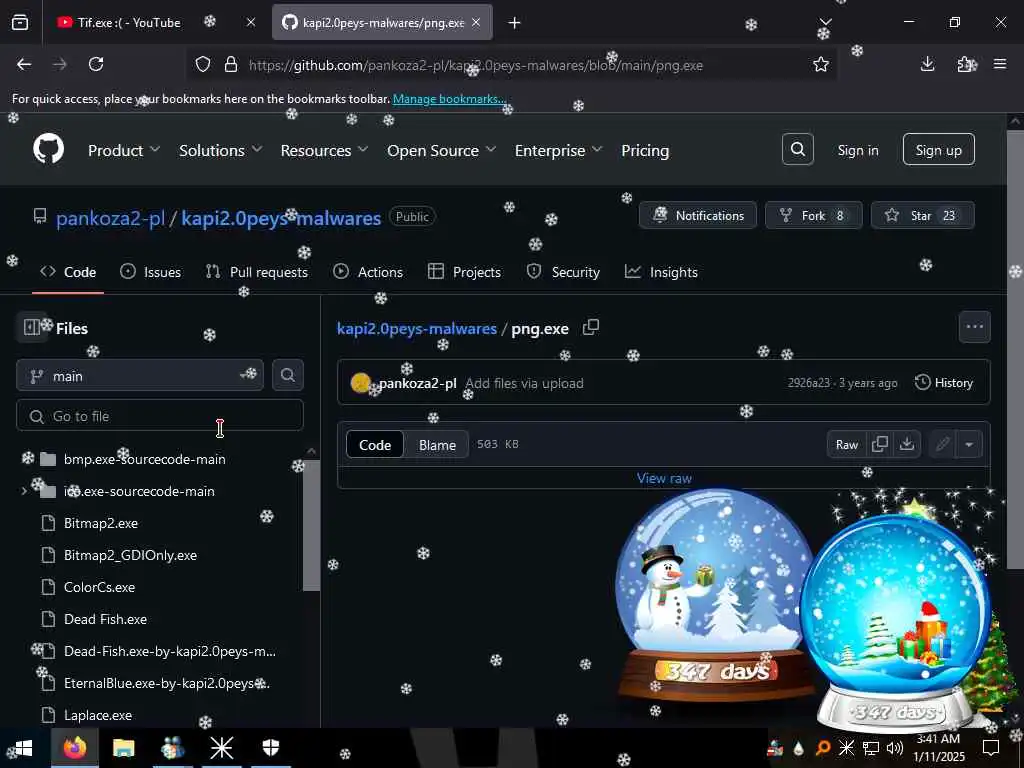1024x768 pixels.
Task: Bookmark this page with star icon
Action: pyautogui.click(x=821, y=64)
